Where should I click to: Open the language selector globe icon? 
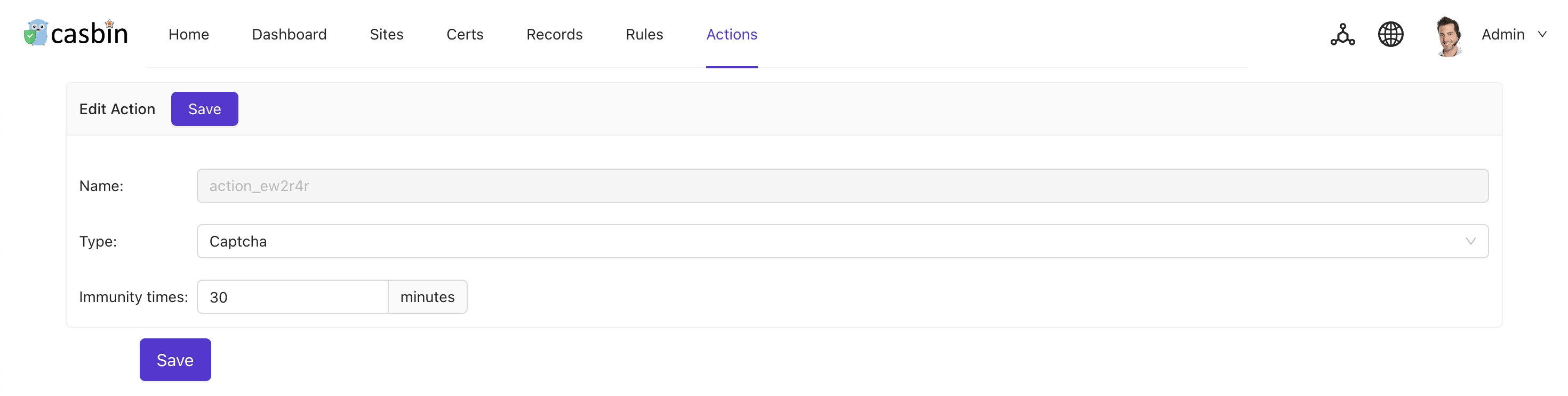[1390, 35]
